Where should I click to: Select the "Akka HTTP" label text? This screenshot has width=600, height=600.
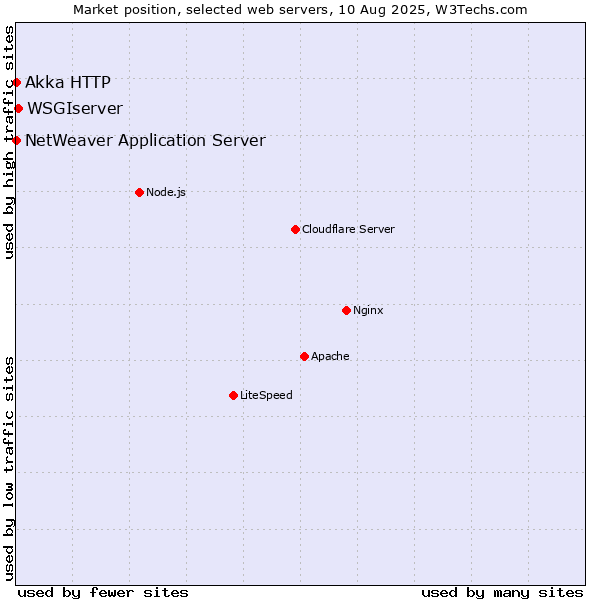tap(68, 83)
